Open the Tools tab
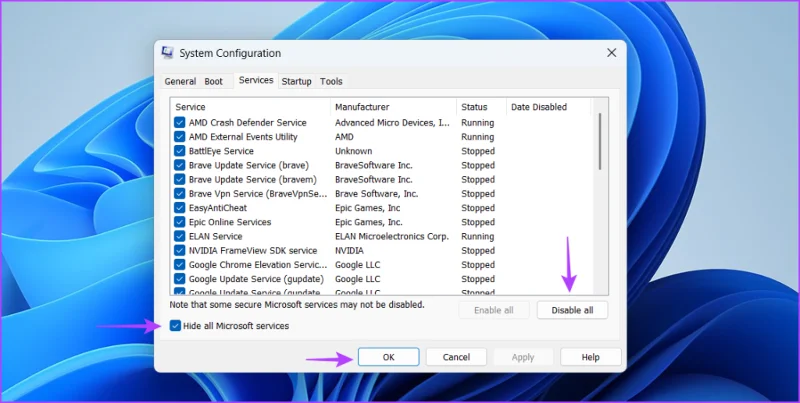This screenshot has width=800, height=403. (x=331, y=82)
